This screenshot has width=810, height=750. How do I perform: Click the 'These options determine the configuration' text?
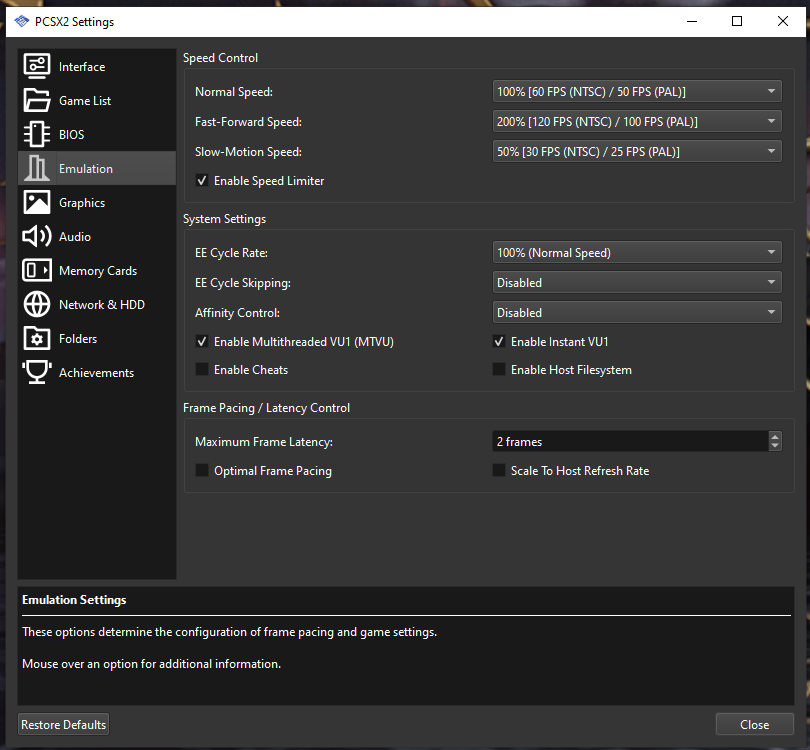(x=230, y=632)
